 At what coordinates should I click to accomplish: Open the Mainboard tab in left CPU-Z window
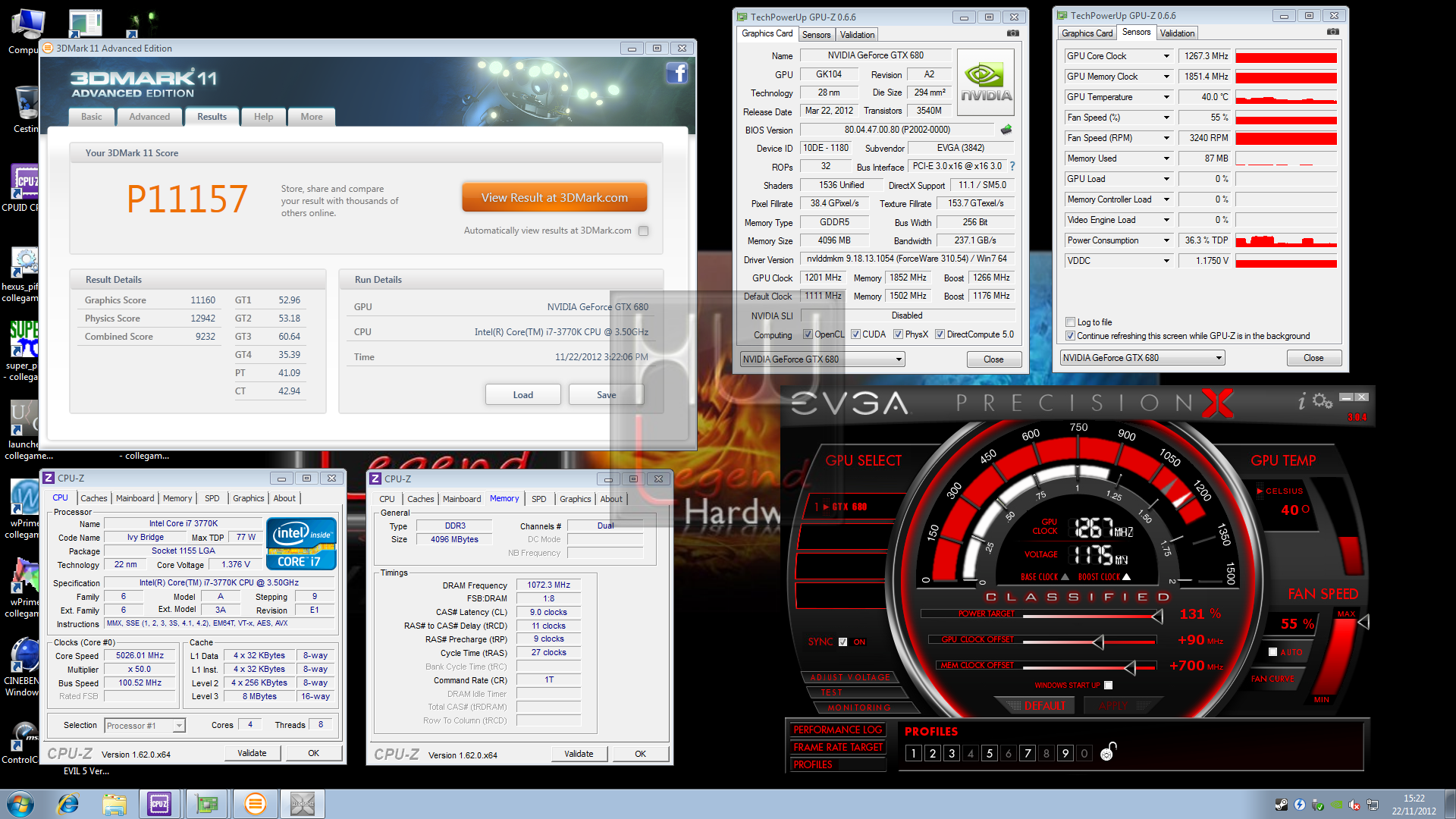(135, 498)
